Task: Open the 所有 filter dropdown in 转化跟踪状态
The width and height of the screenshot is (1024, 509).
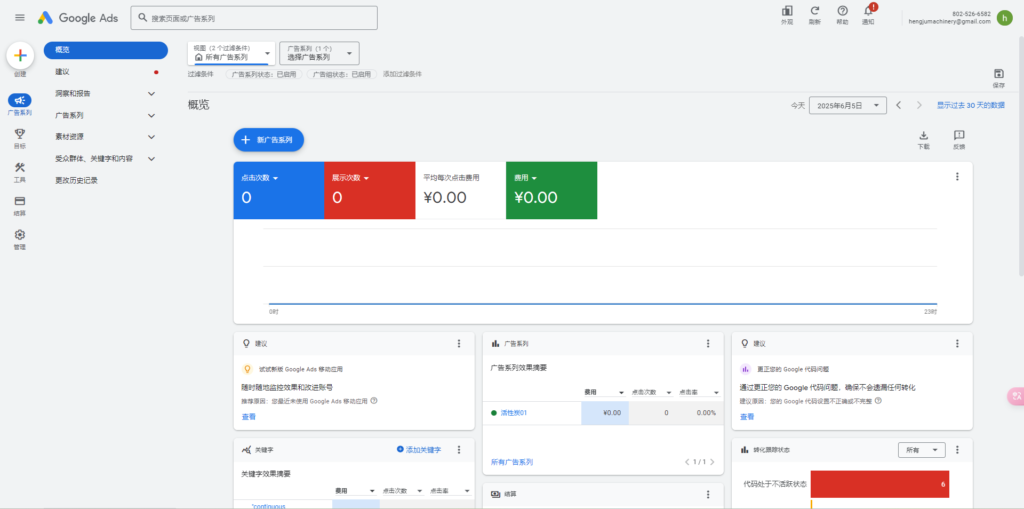Action: [921, 450]
